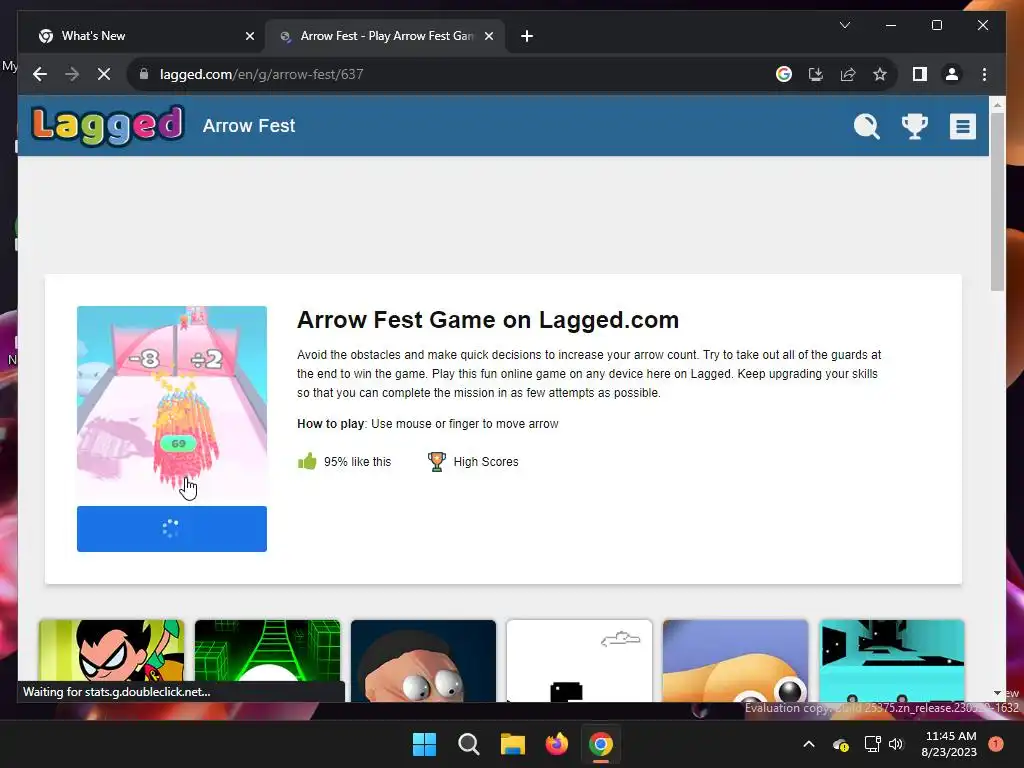This screenshot has width=1024, height=768.
Task: Open the Chrome profile avatar
Action: pos(952,74)
